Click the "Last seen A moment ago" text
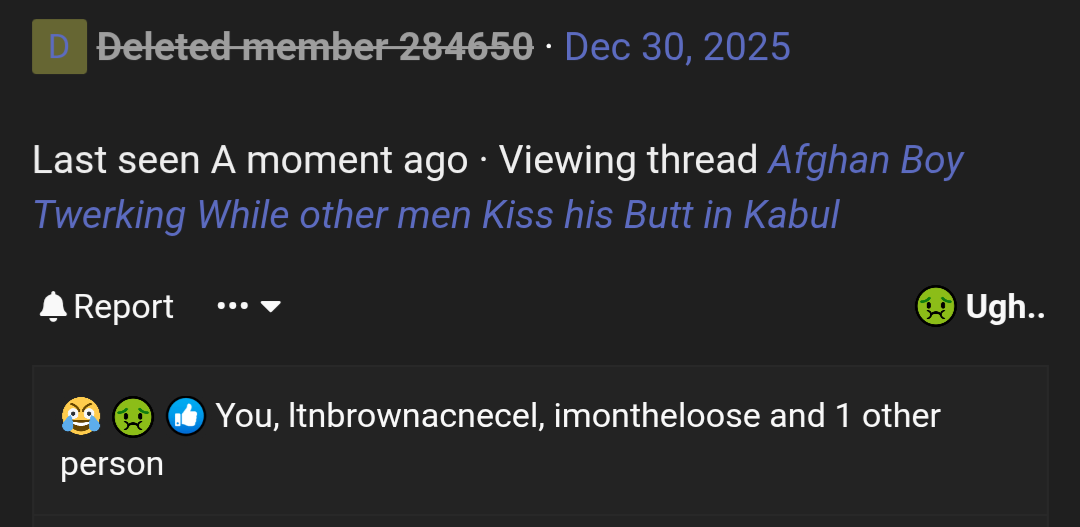The width and height of the screenshot is (1080, 527). [250, 161]
